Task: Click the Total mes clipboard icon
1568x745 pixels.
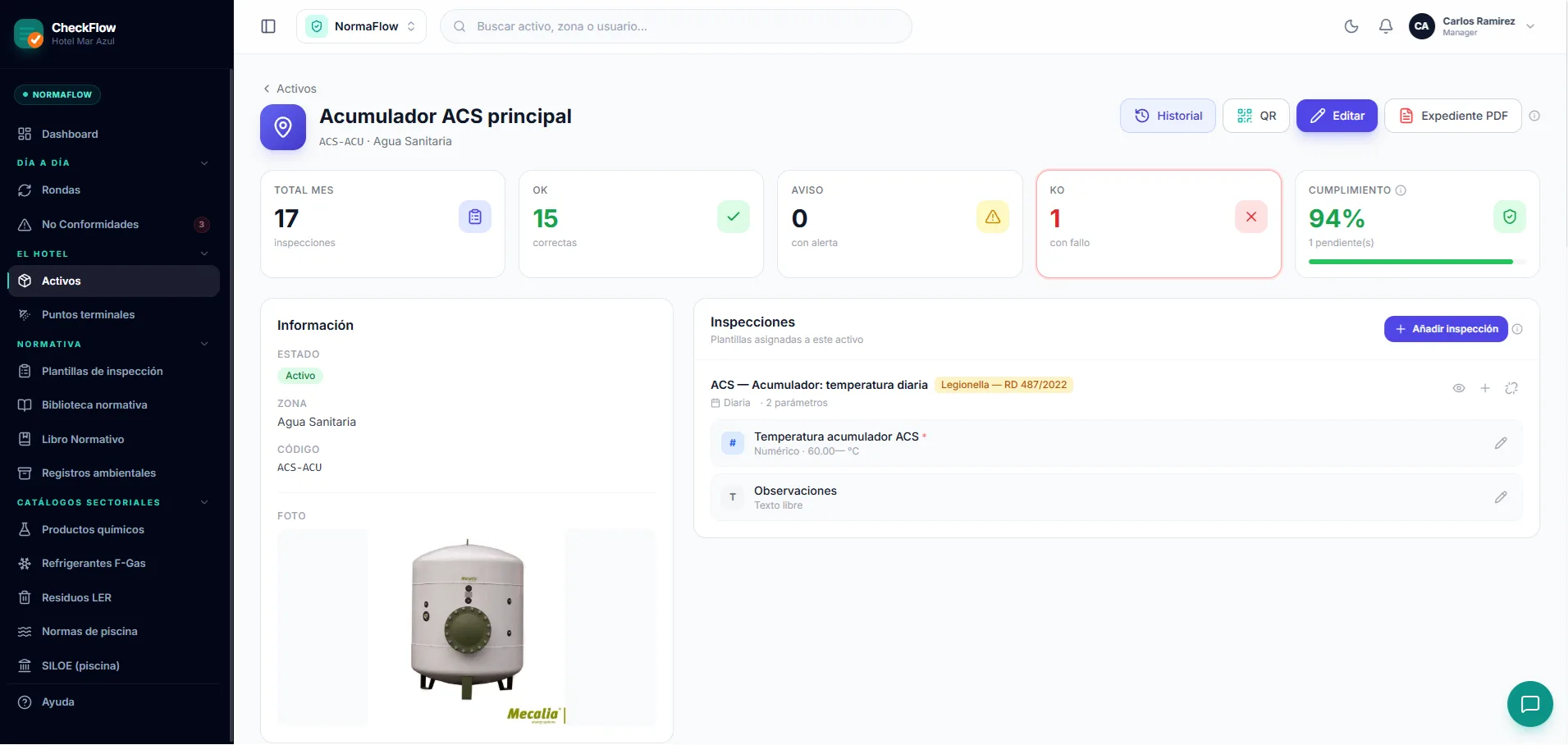Action: tap(475, 217)
